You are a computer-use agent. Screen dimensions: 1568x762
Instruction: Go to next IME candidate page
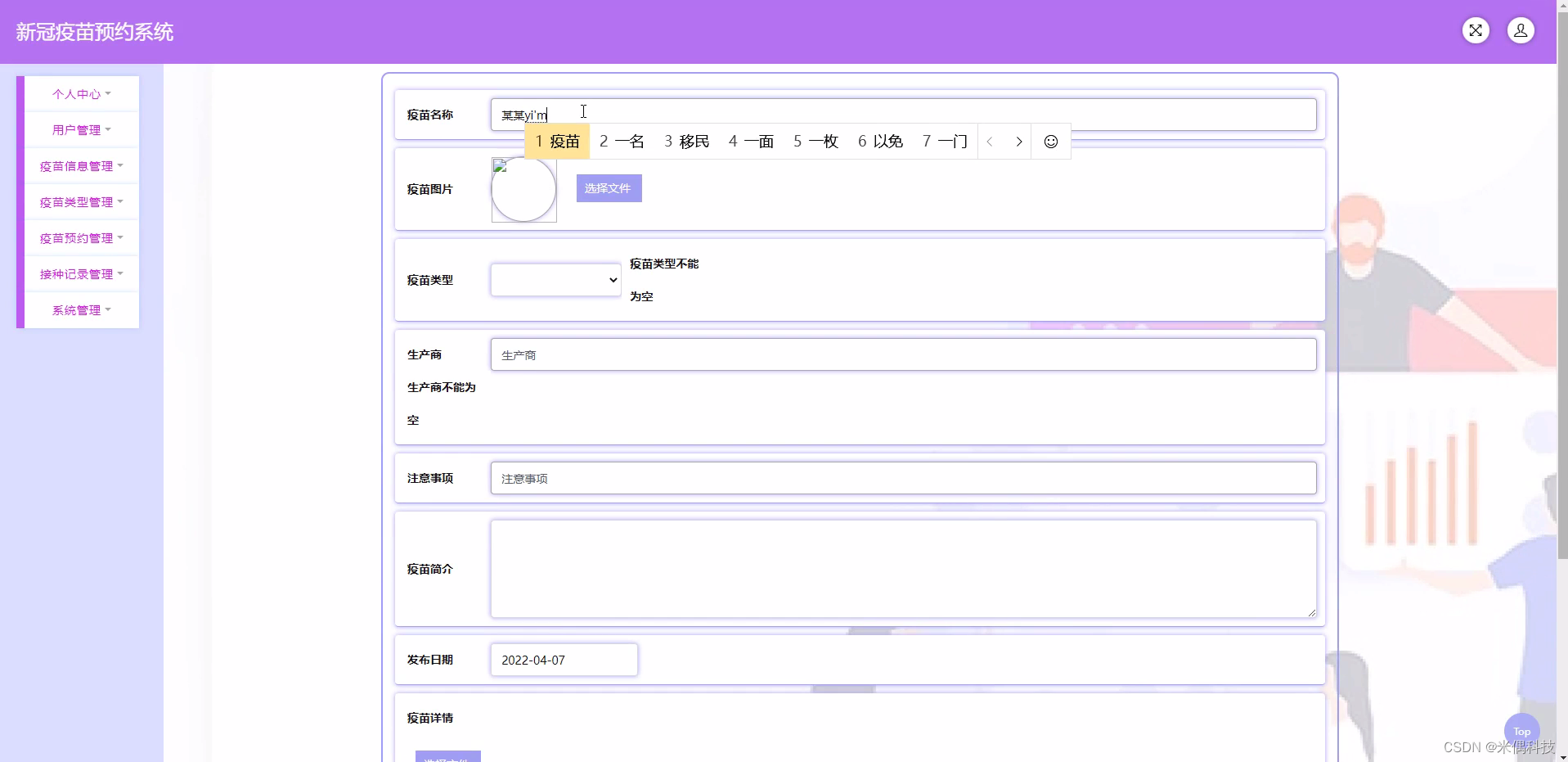pos(1018,142)
